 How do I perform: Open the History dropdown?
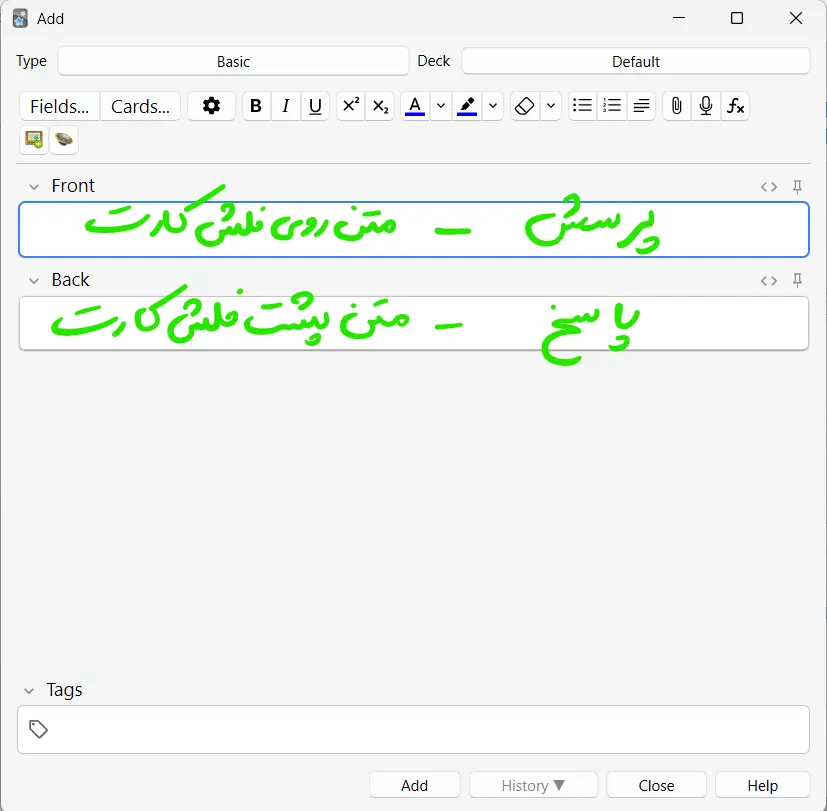pyautogui.click(x=533, y=785)
